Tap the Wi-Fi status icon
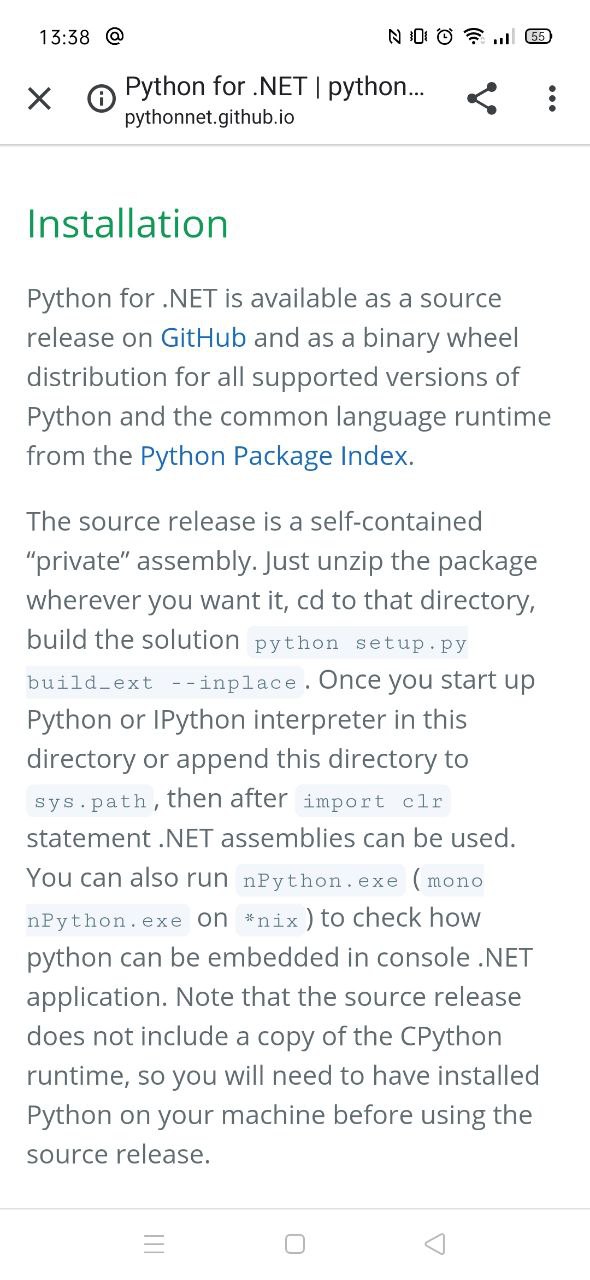This screenshot has width=590, height=1280. pyautogui.click(x=474, y=37)
